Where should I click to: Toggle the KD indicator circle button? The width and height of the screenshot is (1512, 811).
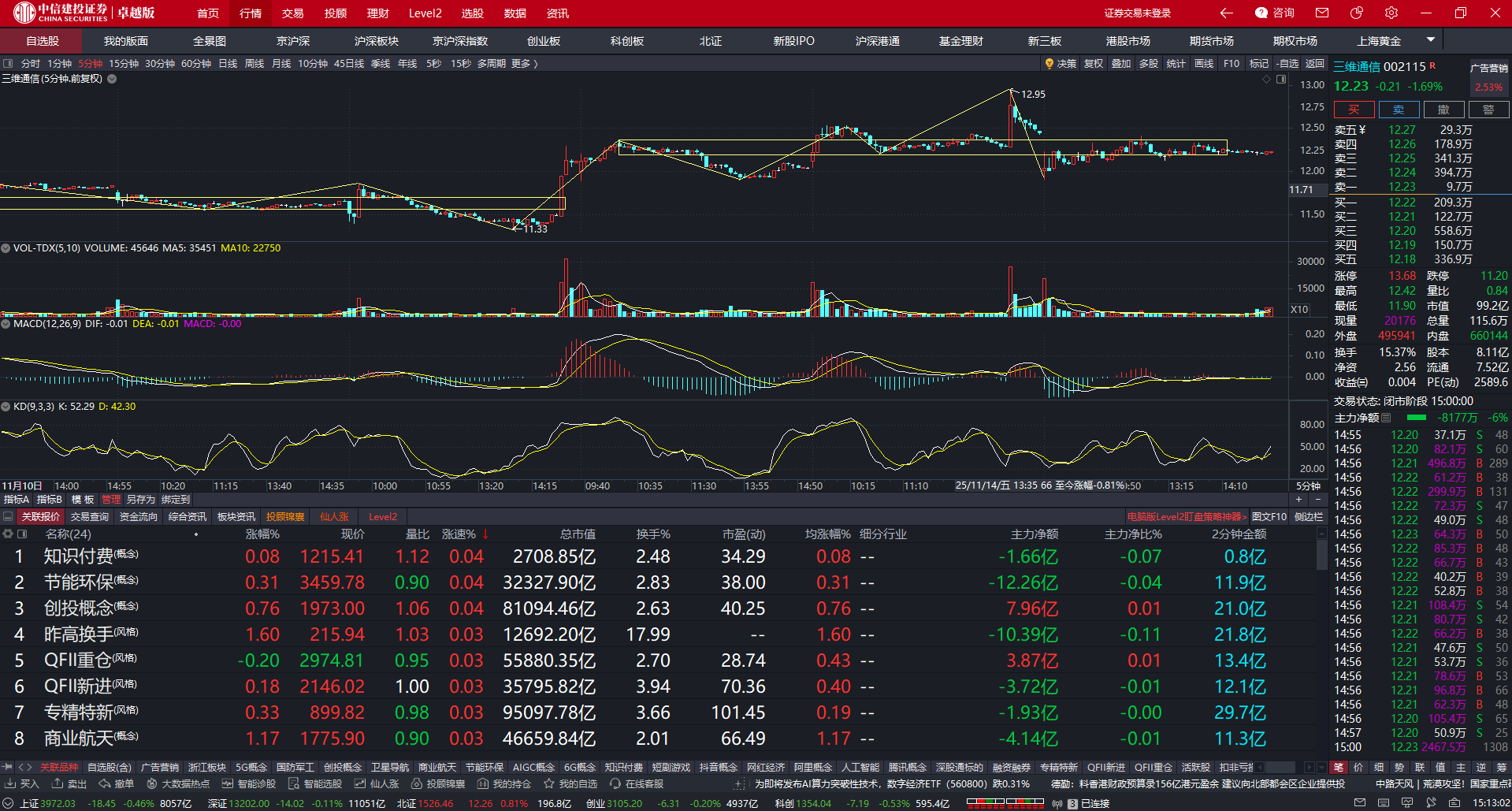6,407
